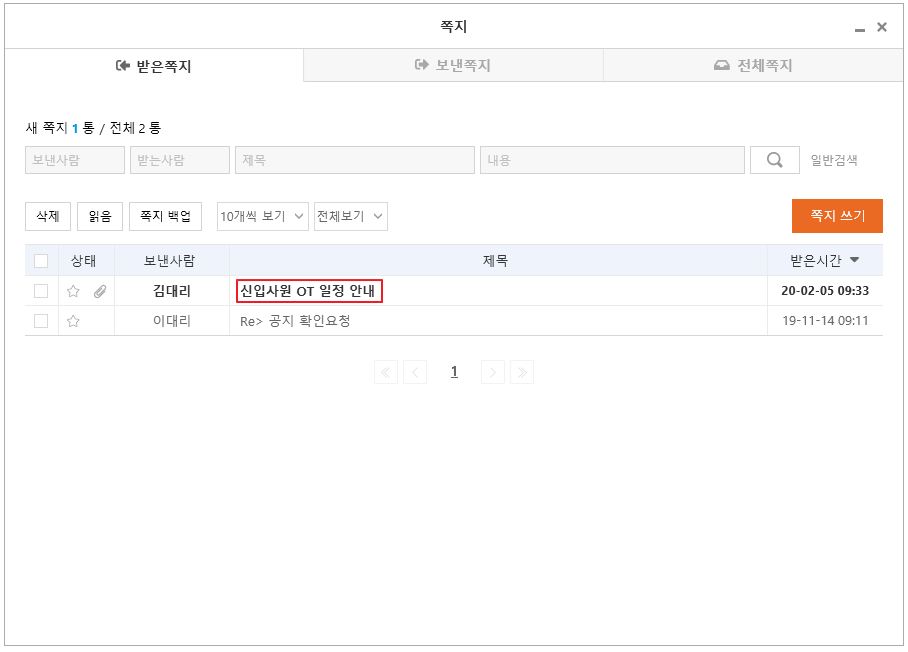Viewport: 908px width, 652px height.
Task: Jump to the last page arrow
Action: [522, 372]
